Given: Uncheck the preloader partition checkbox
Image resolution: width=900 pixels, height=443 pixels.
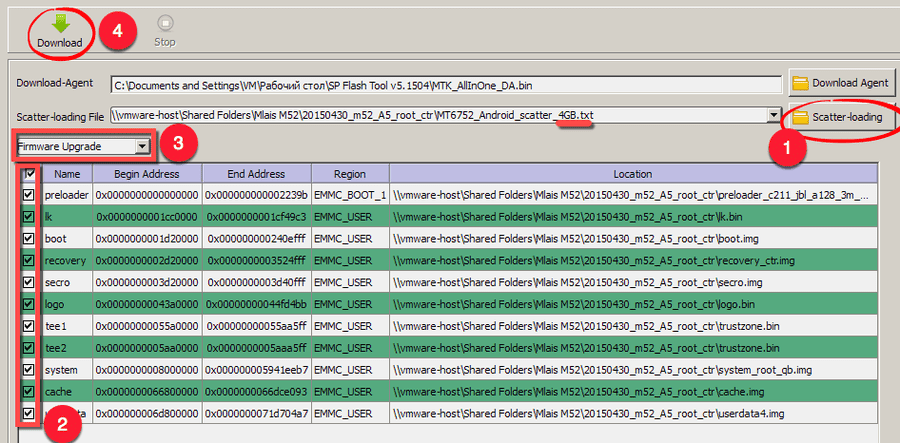Looking at the screenshot, I should 28,195.
